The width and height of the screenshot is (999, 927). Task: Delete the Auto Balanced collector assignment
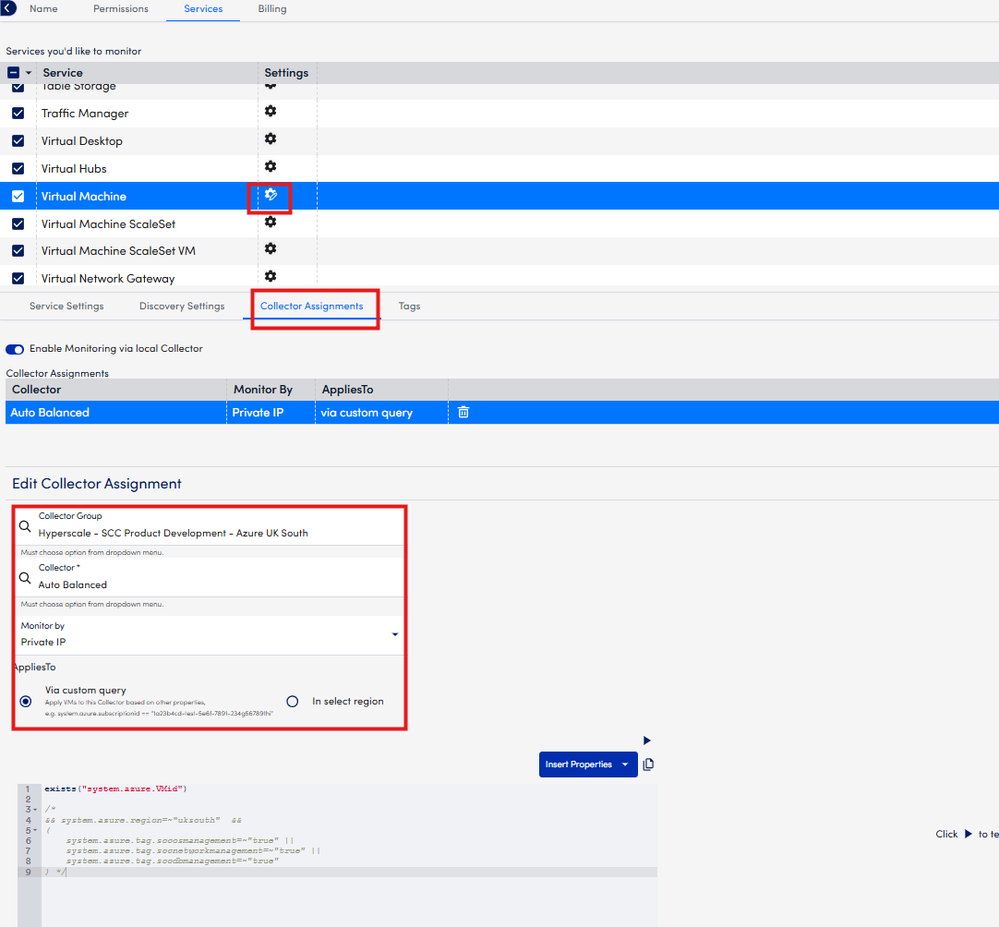point(463,412)
